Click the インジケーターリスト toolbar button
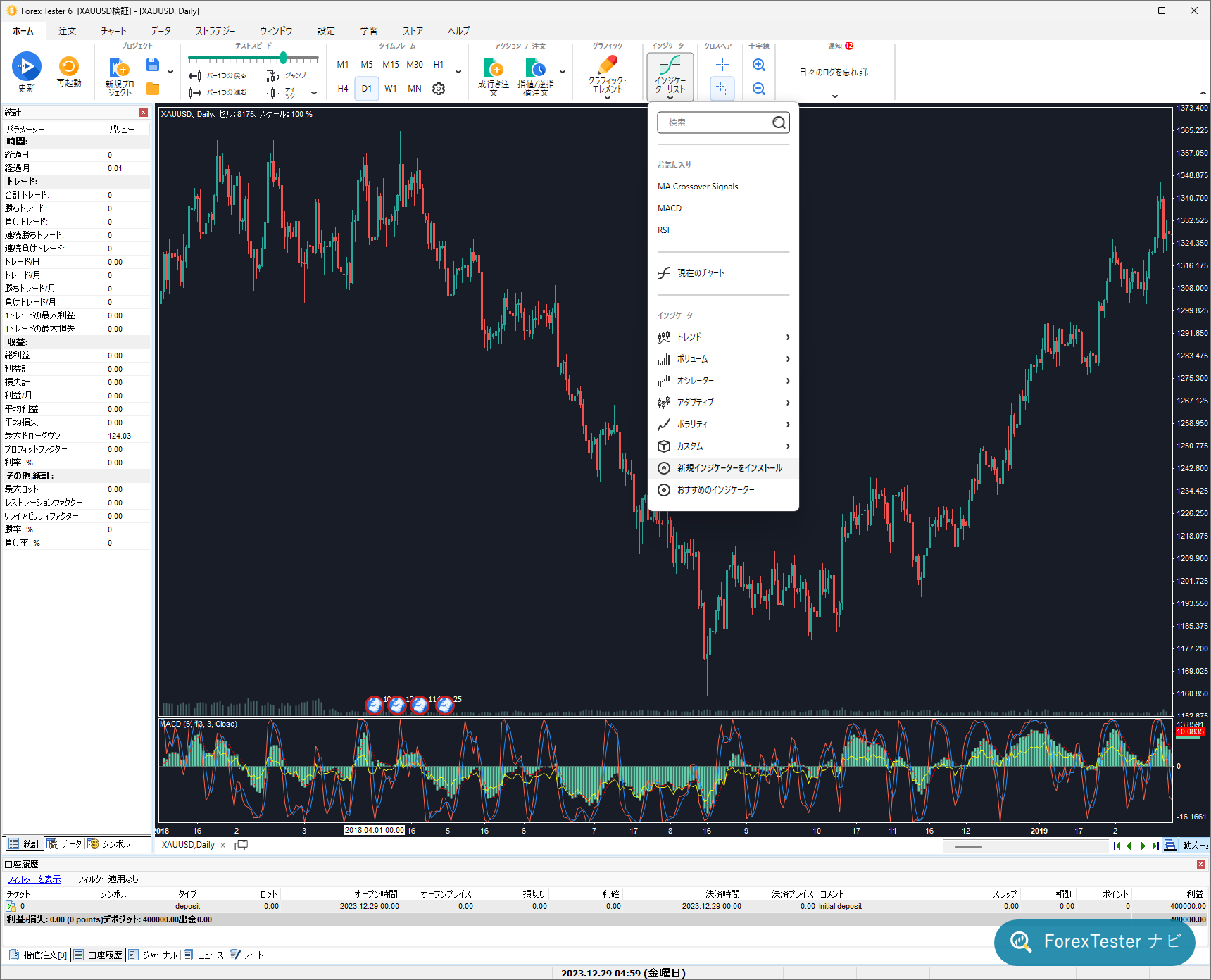Viewport: 1211px width, 980px height. 670,76
